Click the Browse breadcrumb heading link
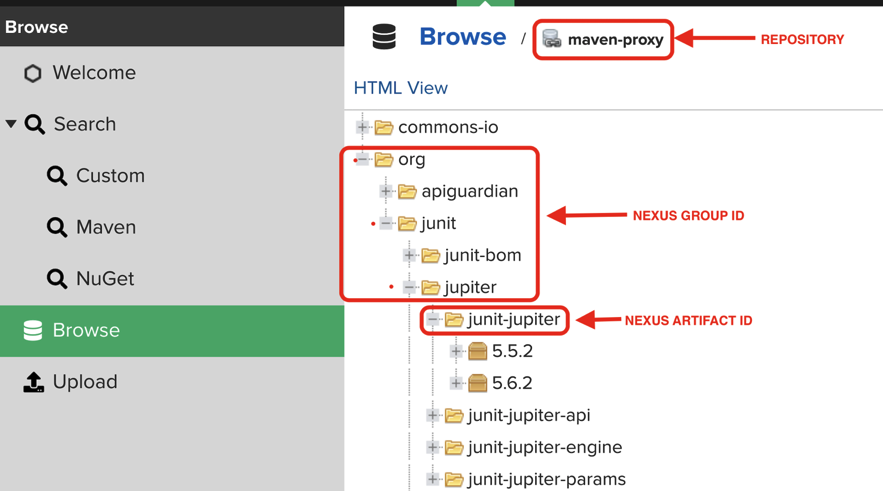Image resolution: width=883 pixels, height=491 pixels. pyautogui.click(x=462, y=38)
